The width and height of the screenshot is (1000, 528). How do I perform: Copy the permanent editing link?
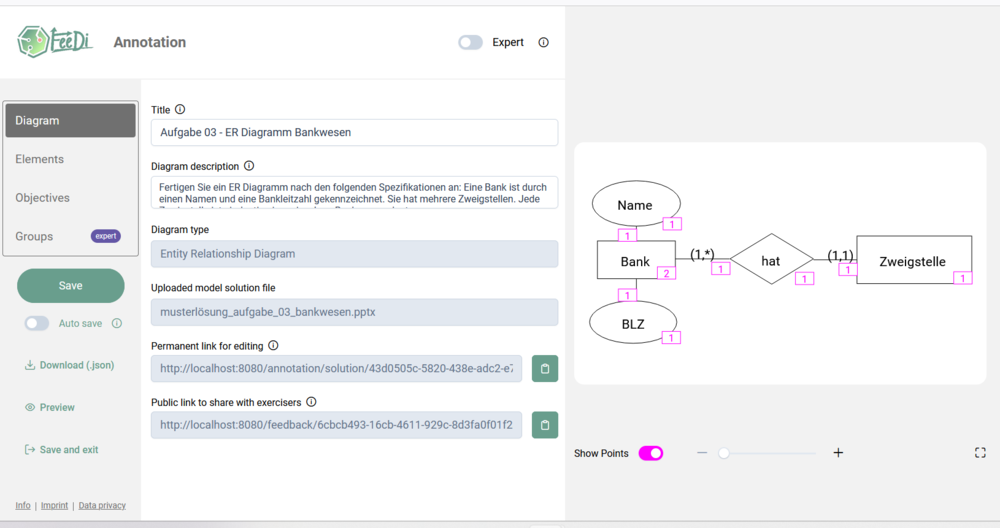[x=545, y=369]
